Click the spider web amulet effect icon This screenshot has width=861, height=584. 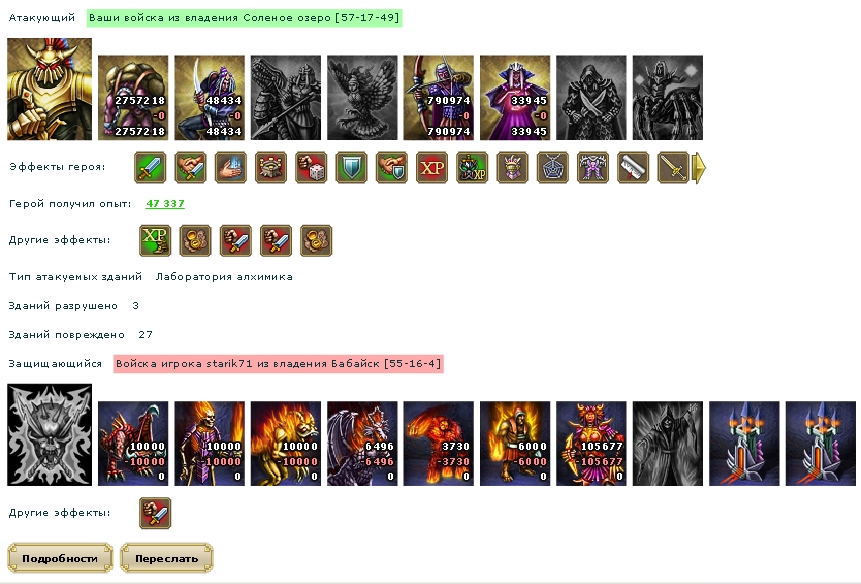point(552,167)
